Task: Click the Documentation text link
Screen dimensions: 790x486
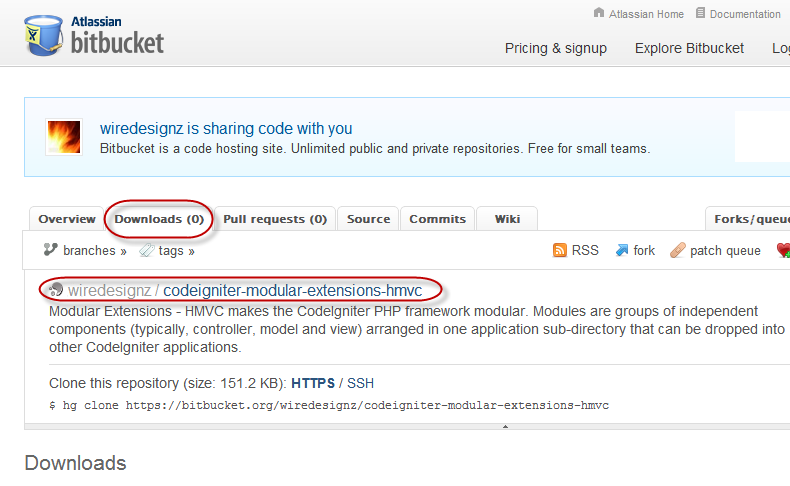Action: click(x=745, y=14)
